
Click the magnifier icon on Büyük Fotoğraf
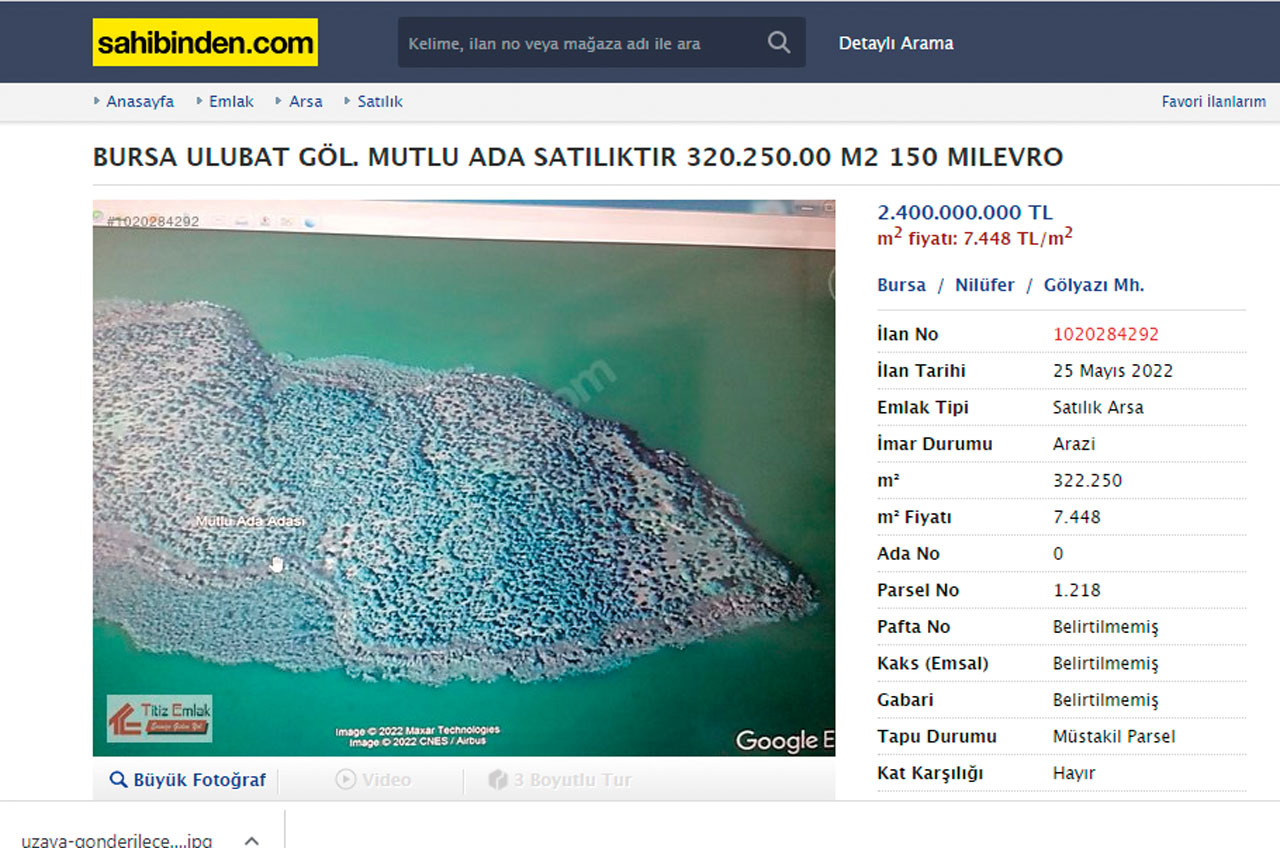(120, 779)
